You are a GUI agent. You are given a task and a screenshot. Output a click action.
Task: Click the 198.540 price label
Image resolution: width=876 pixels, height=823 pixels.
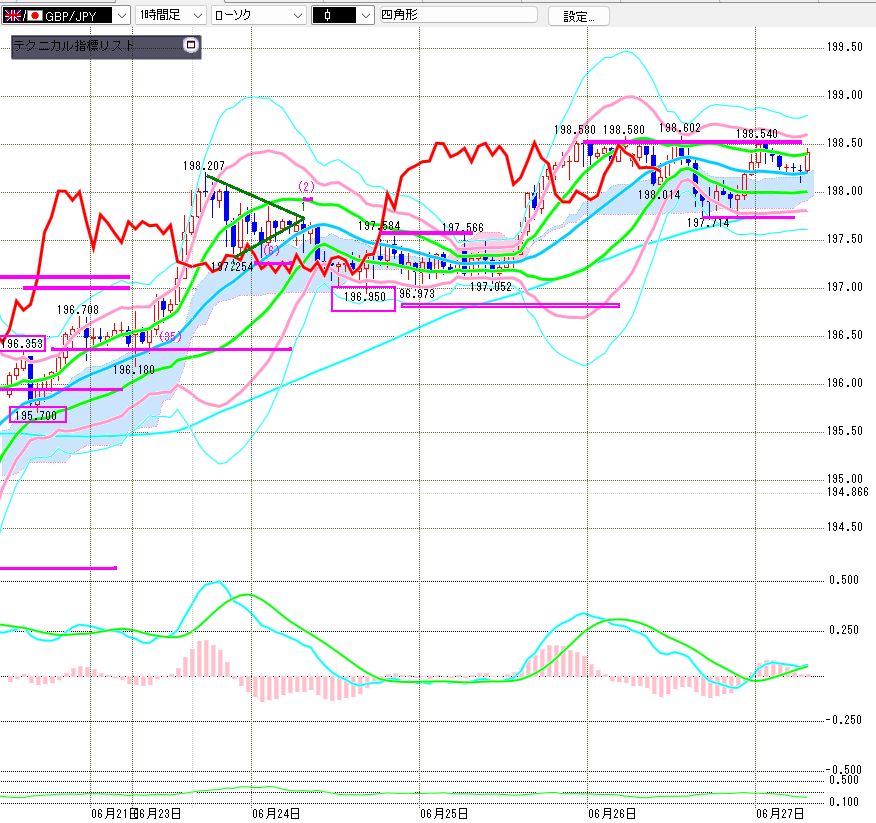[756, 134]
